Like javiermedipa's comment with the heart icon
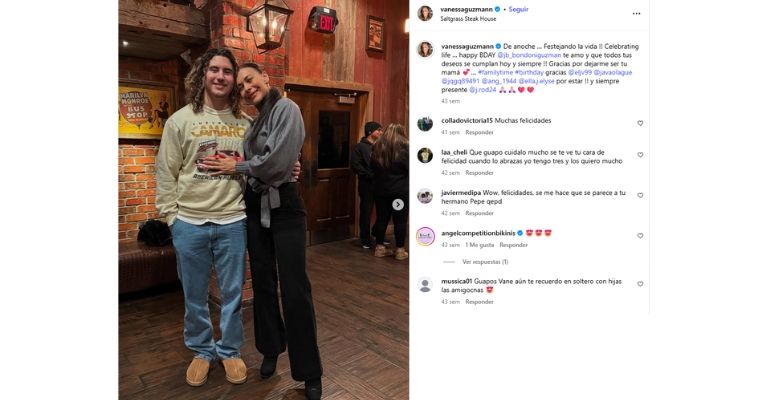 pyautogui.click(x=640, y=195)
